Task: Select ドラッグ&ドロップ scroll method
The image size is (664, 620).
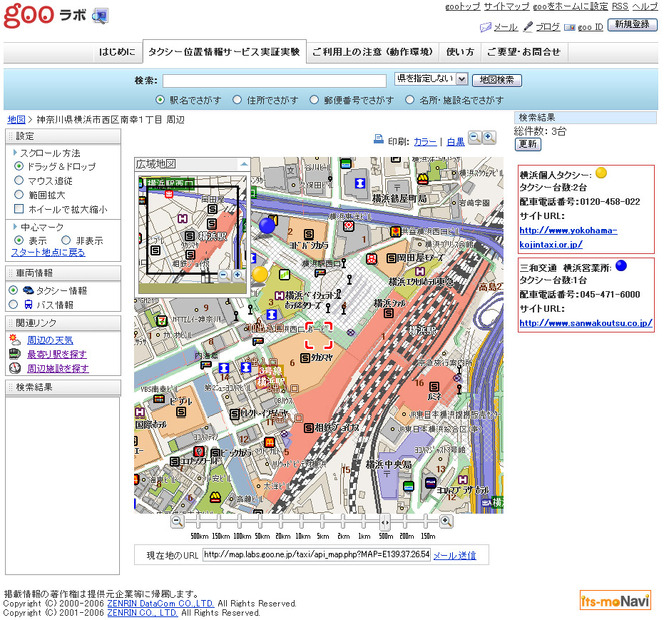Action: (19, 166)
